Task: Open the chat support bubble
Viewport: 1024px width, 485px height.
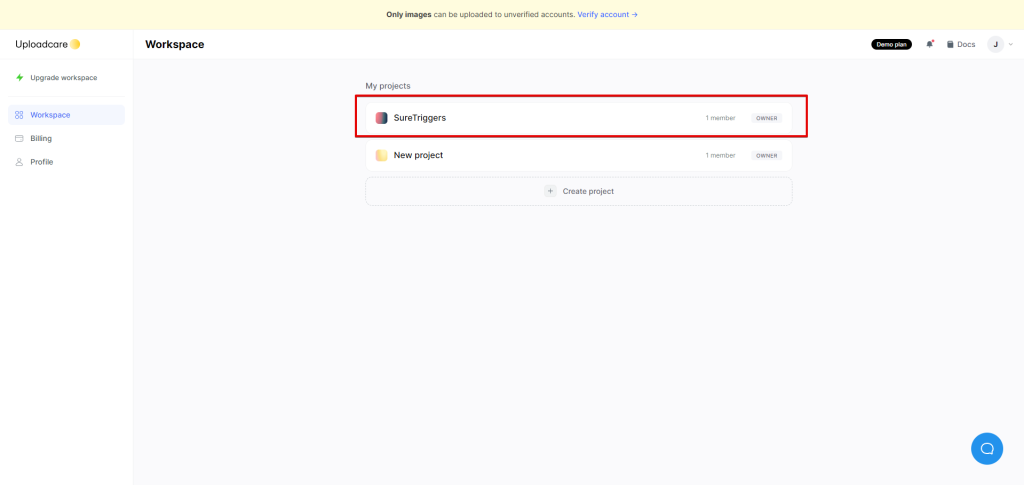Action: [x=986, y=448]
